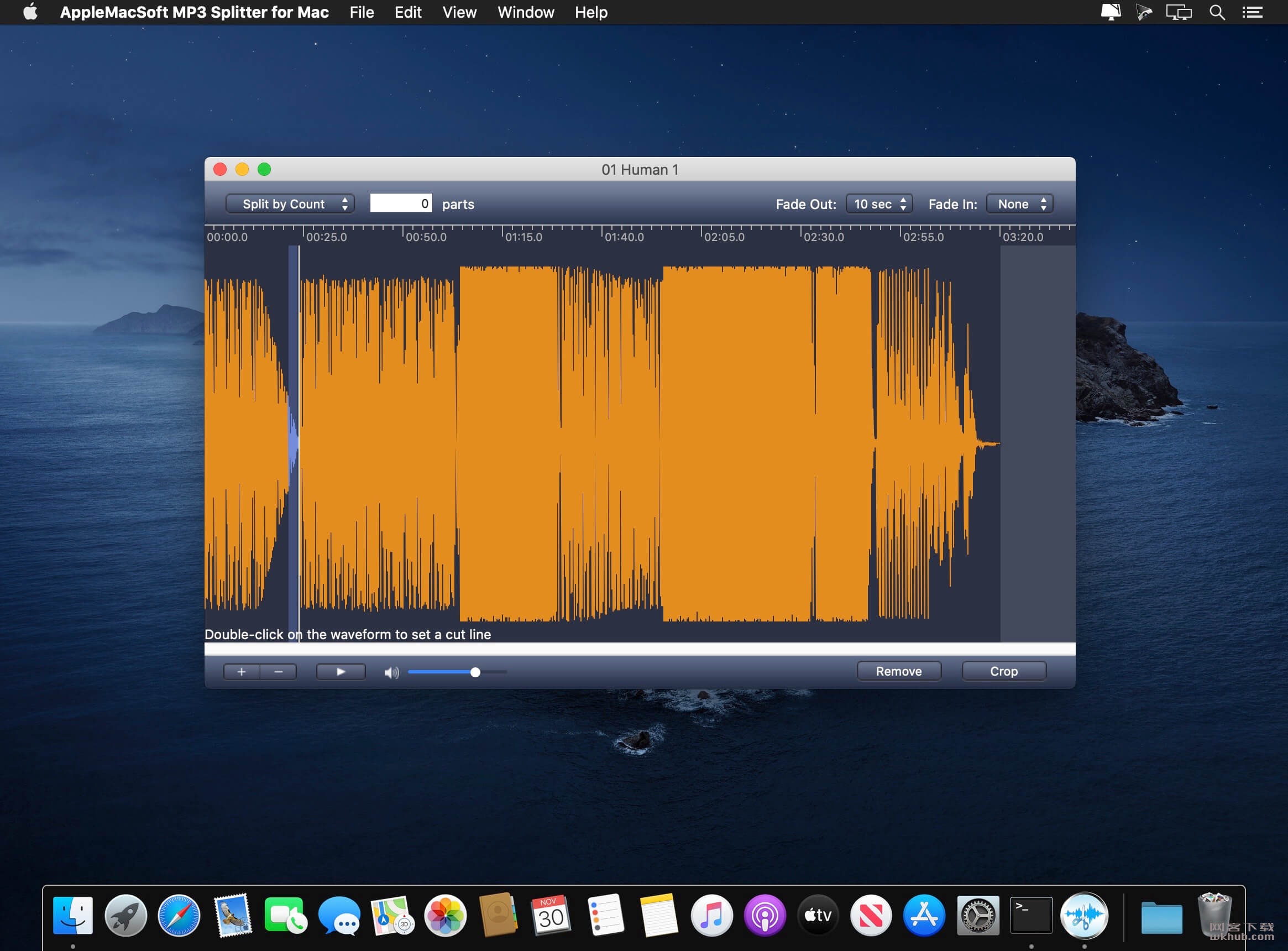Open Apple TV from the Dock
This screenshot has width=1288, height=951.
818,915
